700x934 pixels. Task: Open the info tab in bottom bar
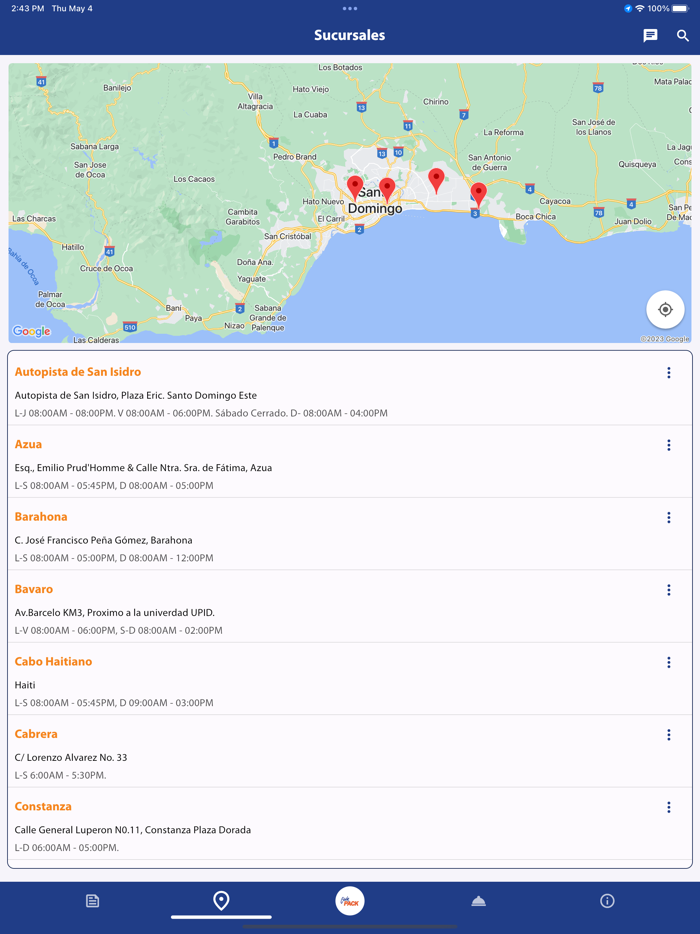[x=607, y=901]
